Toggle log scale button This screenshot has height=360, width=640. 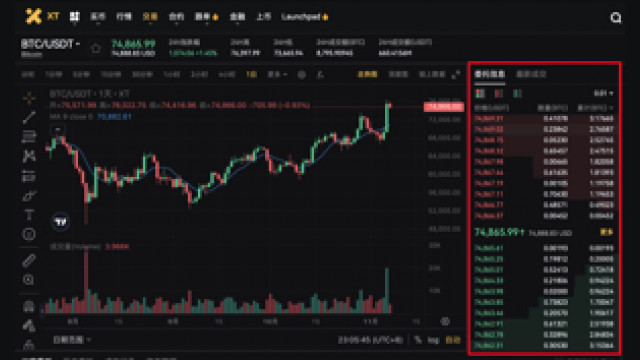(x=433, y=340)
